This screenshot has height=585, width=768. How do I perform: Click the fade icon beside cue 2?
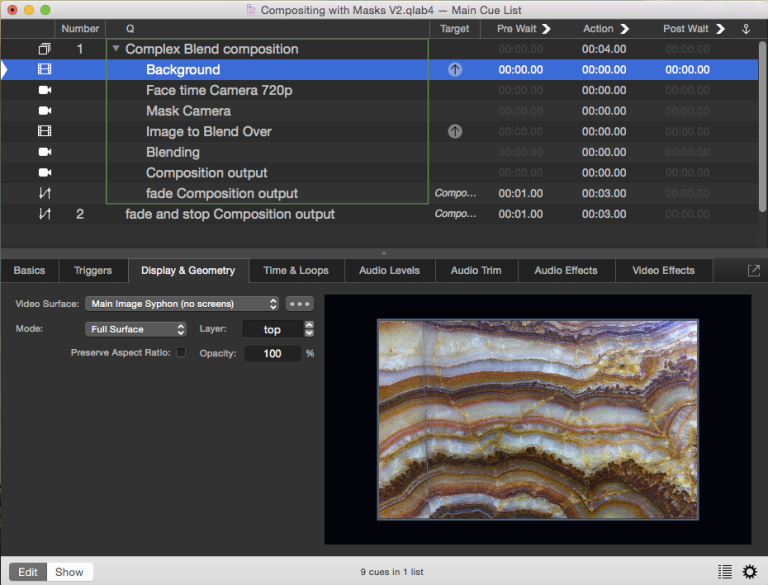click(44, 214)
